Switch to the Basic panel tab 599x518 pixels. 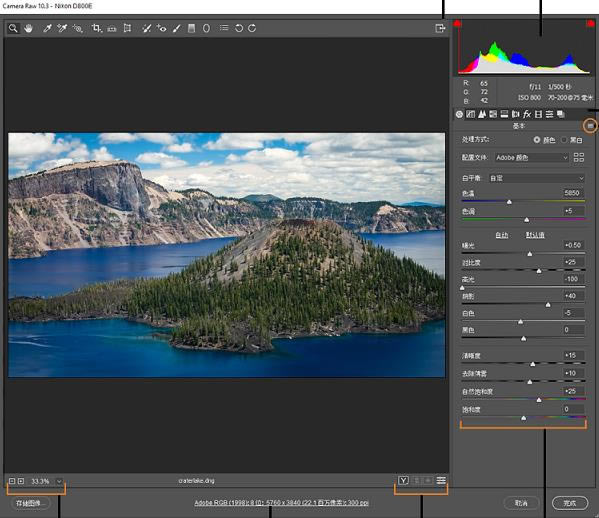459,114
